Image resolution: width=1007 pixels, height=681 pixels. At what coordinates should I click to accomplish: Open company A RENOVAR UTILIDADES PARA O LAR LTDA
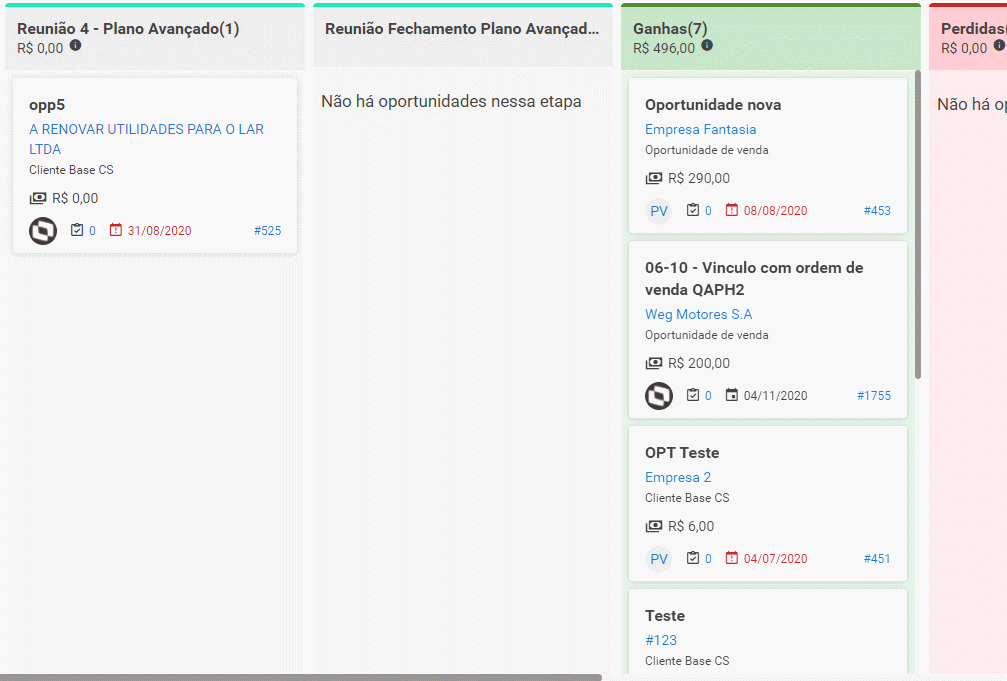click(146, 139)
